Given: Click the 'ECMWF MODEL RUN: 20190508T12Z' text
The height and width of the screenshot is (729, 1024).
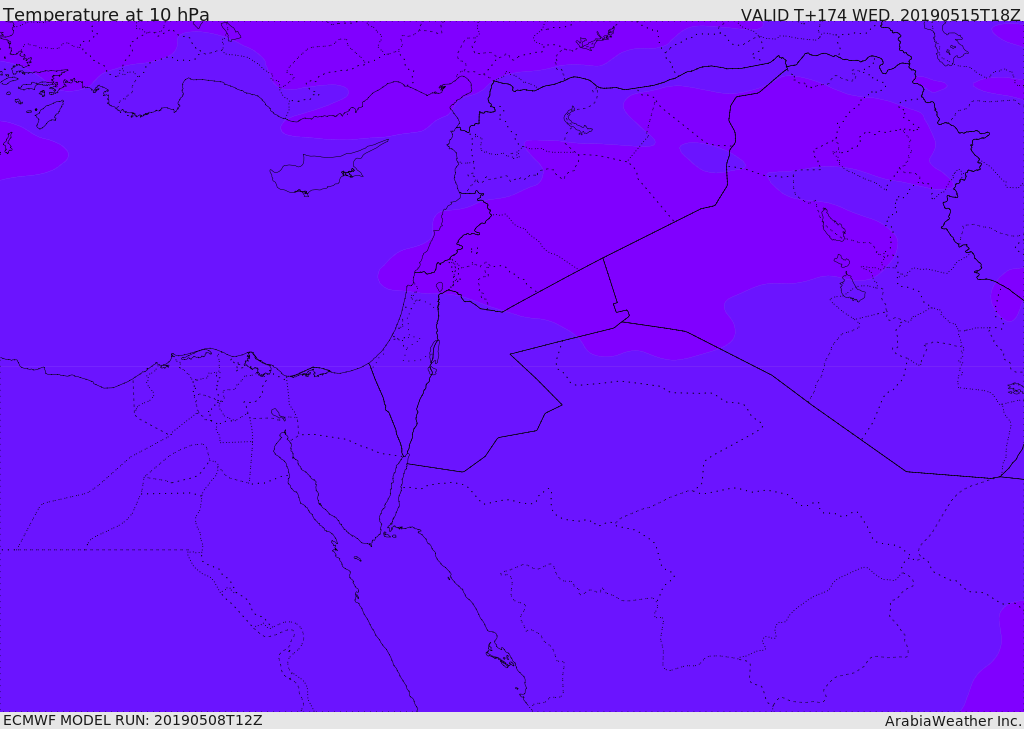Looking at the screenshot, I should tap(133, 720).
